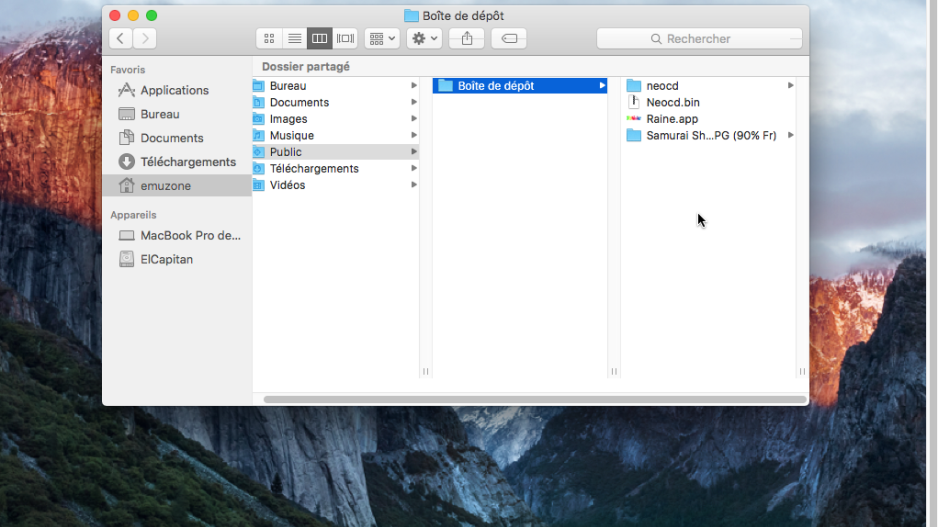
Task: Expand arrow next to Documents row
Action: (x=413, y=102)
